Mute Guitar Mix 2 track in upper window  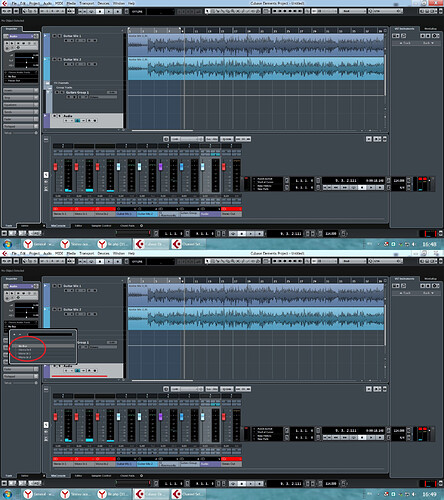tap(54, 59)
